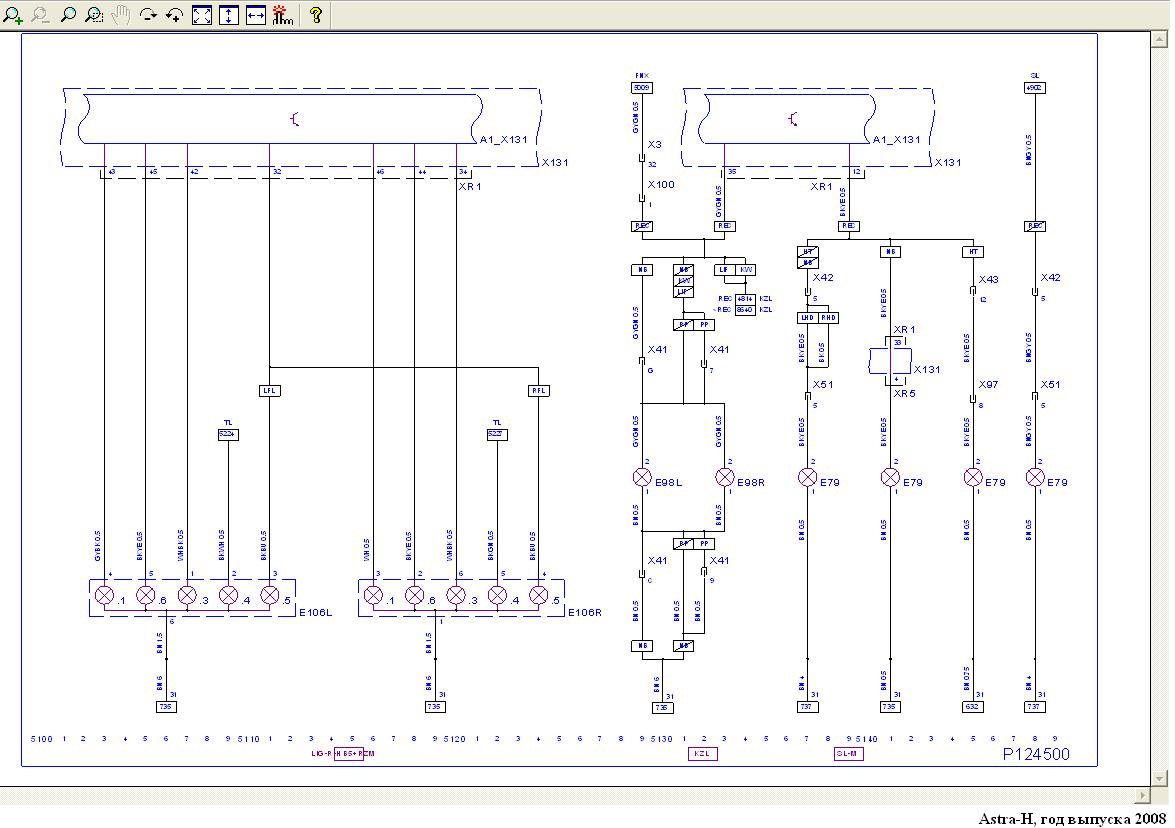Fit the whole diagram to window
The width and height of the screenshot is (1175, 828).
coord(202,15)
